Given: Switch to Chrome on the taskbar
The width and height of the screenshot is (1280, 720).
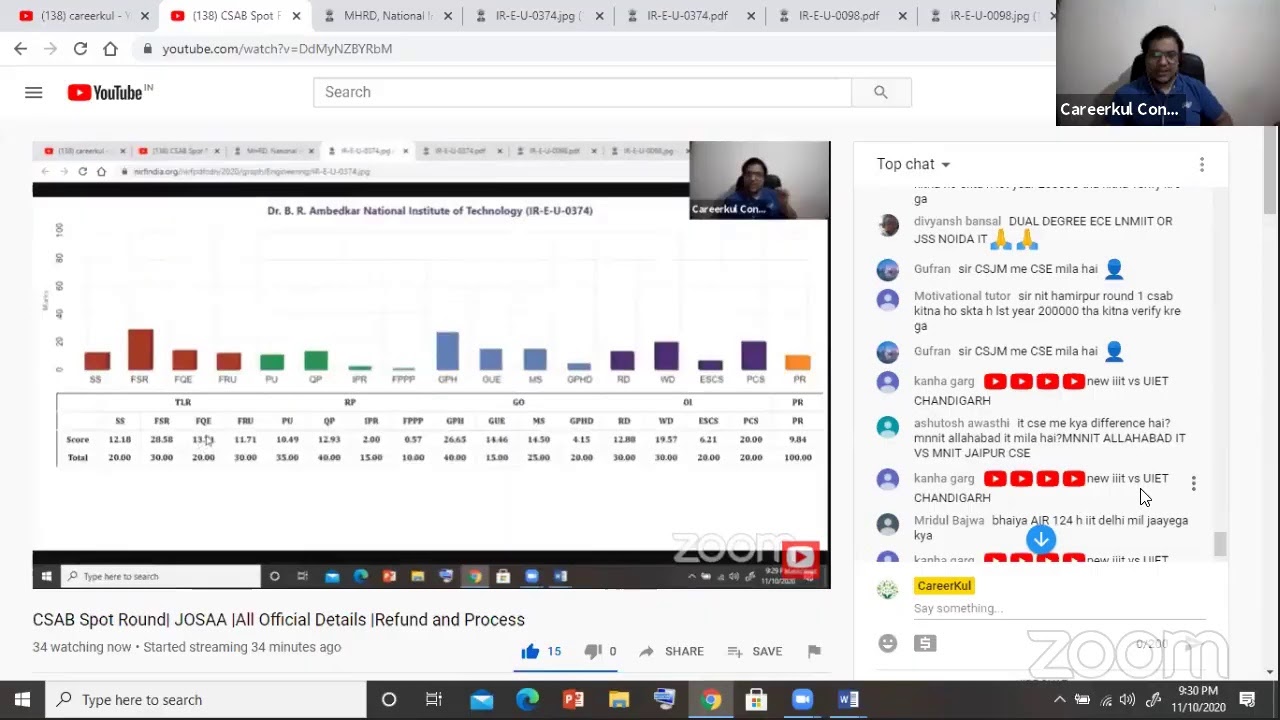Looking at the screenshot, I should pyautogui.click(x=711, y=700).
